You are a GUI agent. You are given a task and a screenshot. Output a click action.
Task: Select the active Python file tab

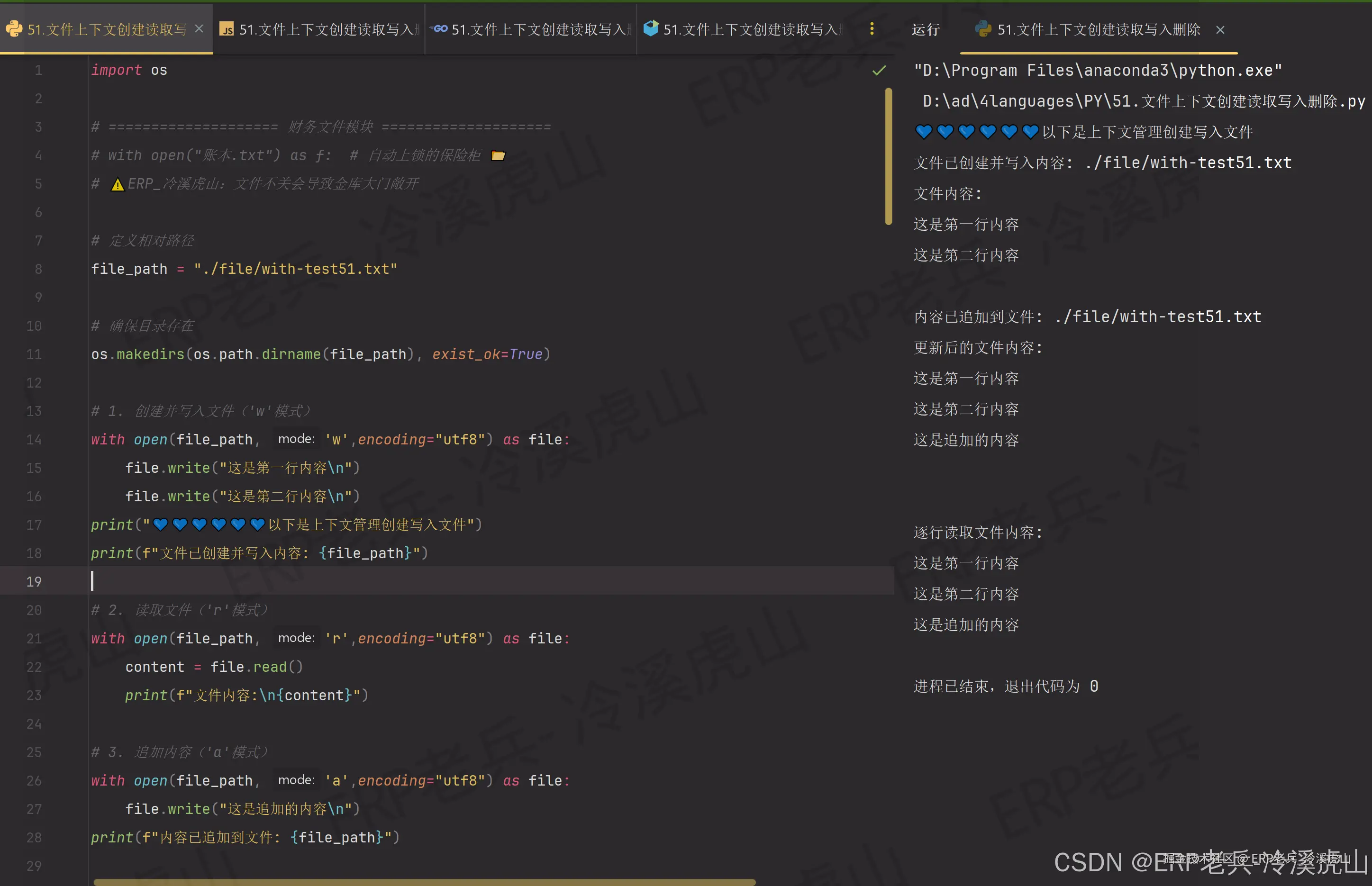(107, 29)
